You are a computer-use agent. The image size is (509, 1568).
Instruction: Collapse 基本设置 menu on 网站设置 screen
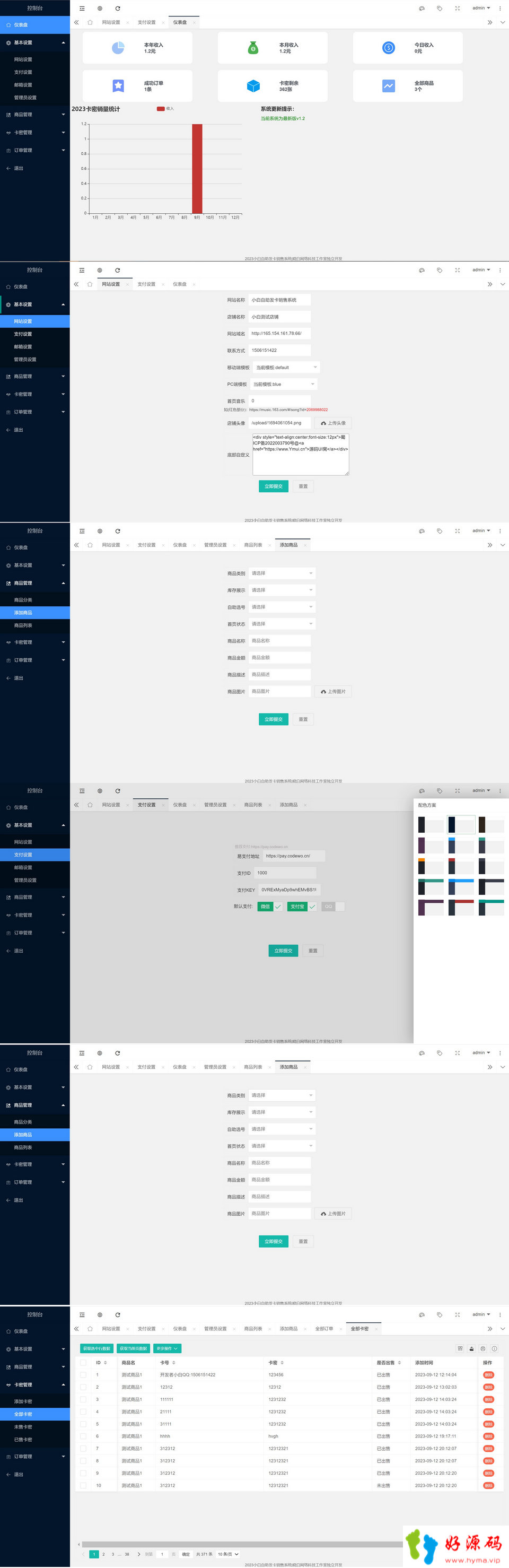34,304
